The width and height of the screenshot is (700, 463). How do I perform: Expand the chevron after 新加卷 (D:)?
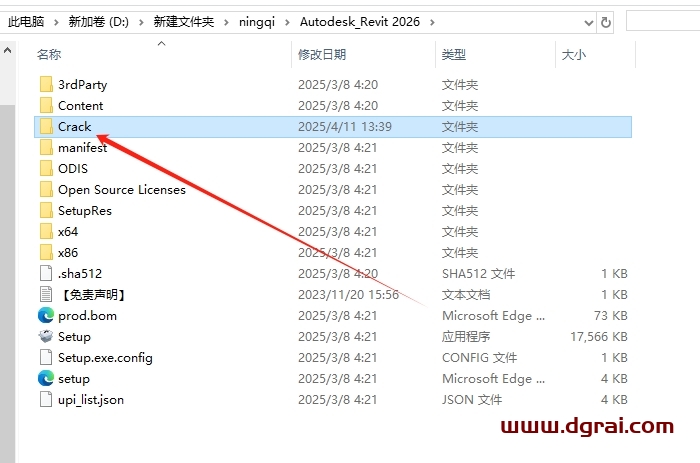[141, 22]
